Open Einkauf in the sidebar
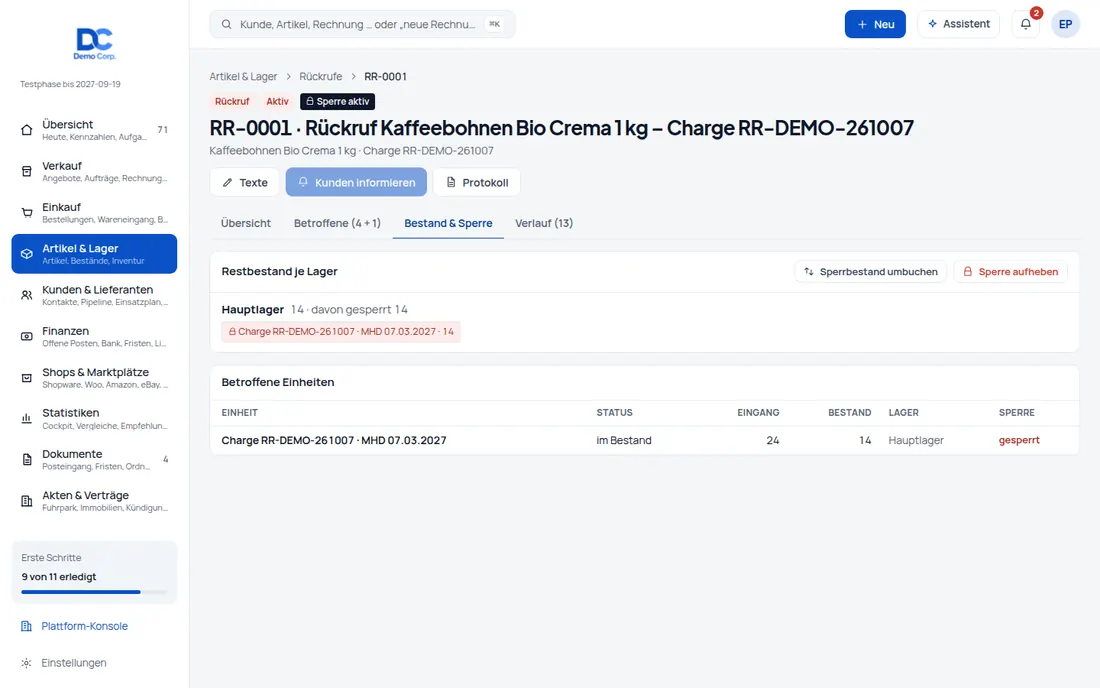The width and height of the screenshot is (1100, 688). [94, 213]
